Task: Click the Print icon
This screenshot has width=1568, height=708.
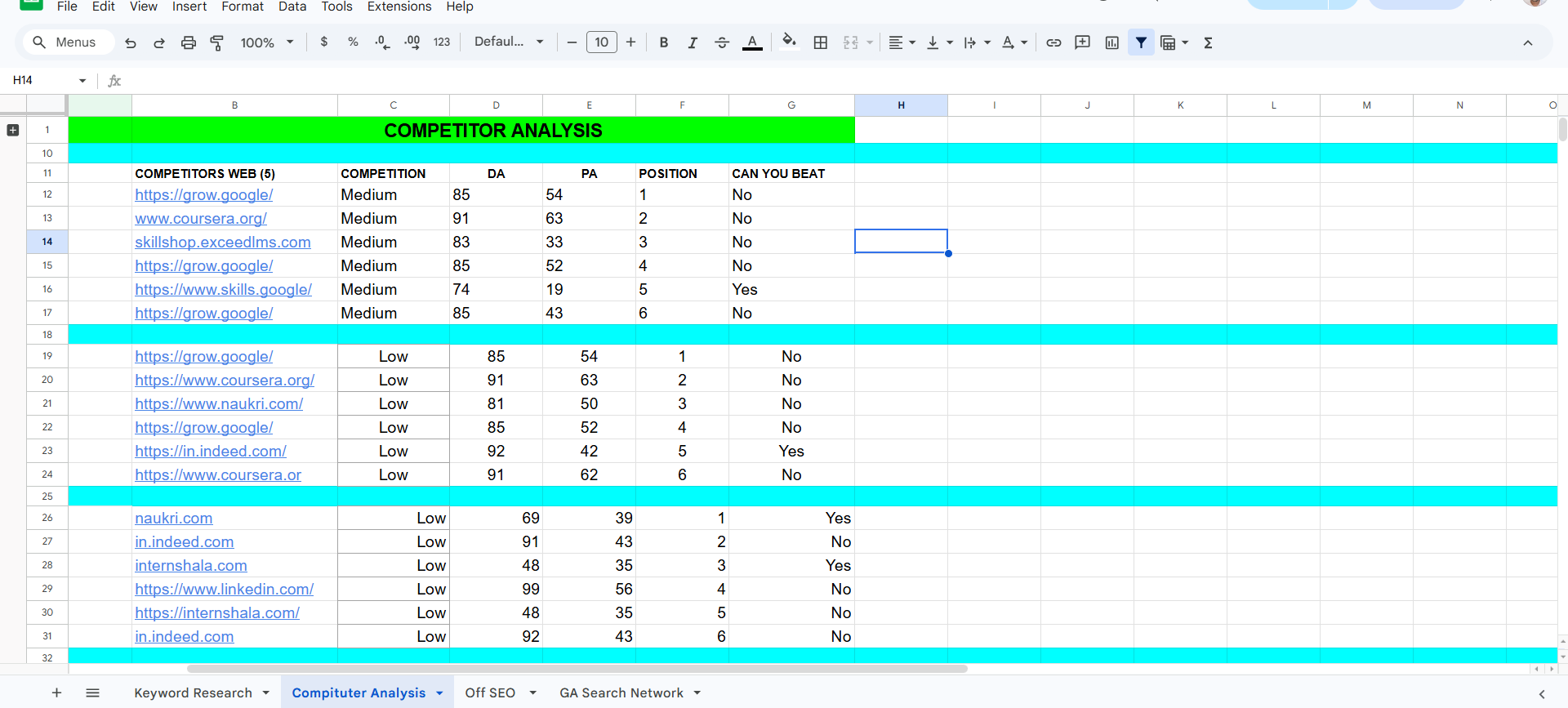Action: [189, 42]
